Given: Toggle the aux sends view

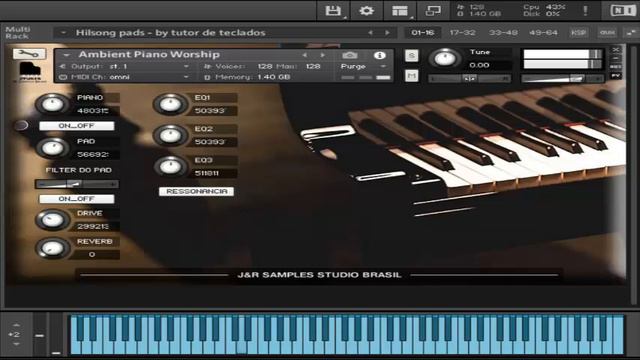Looking at the screenshot, I should click(x=607, y=33).
